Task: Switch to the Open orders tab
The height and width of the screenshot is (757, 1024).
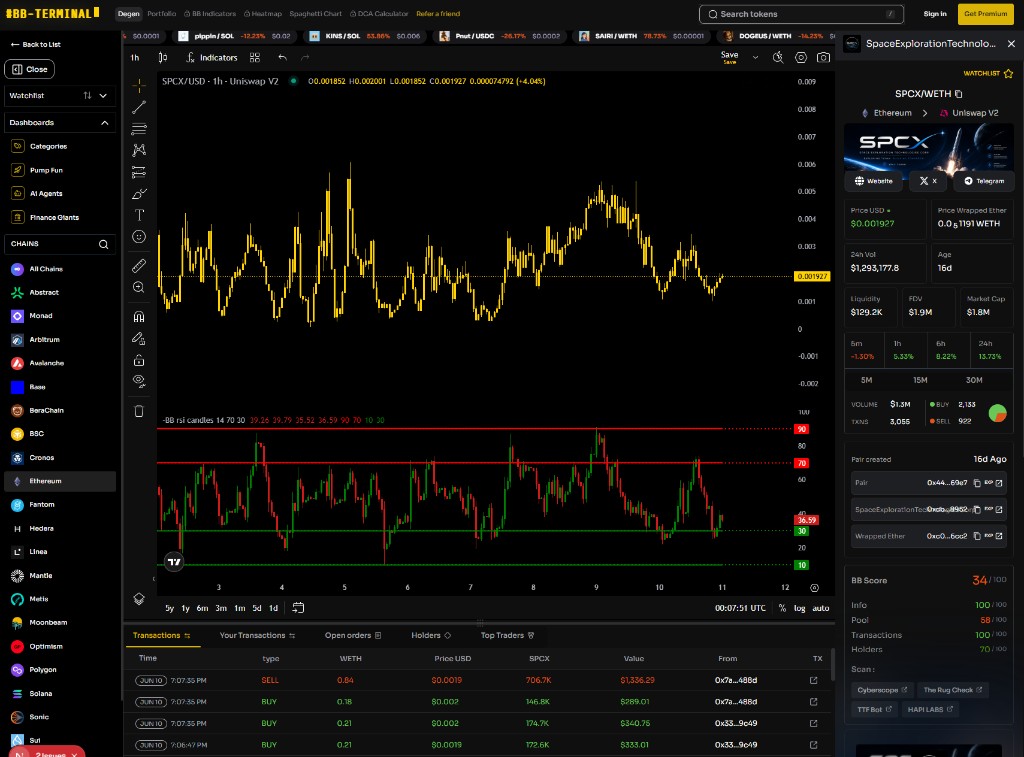Action: pos(353,636)
